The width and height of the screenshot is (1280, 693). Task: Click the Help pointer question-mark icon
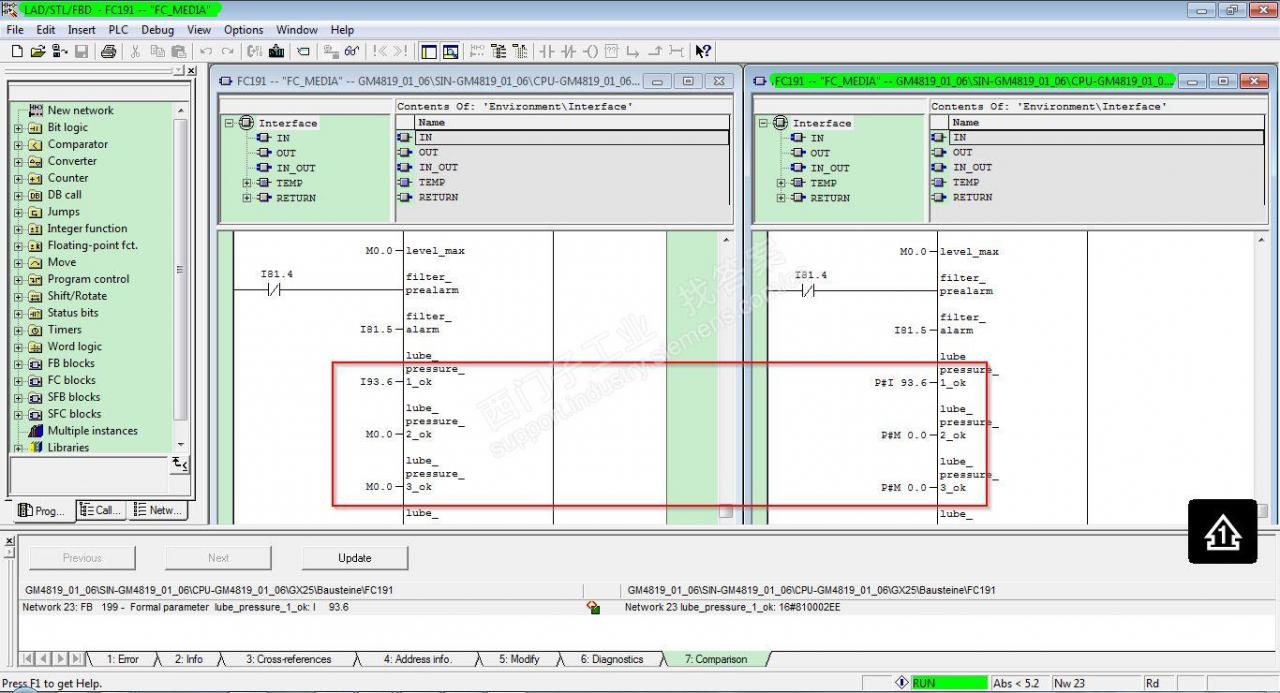pos(703,51)
